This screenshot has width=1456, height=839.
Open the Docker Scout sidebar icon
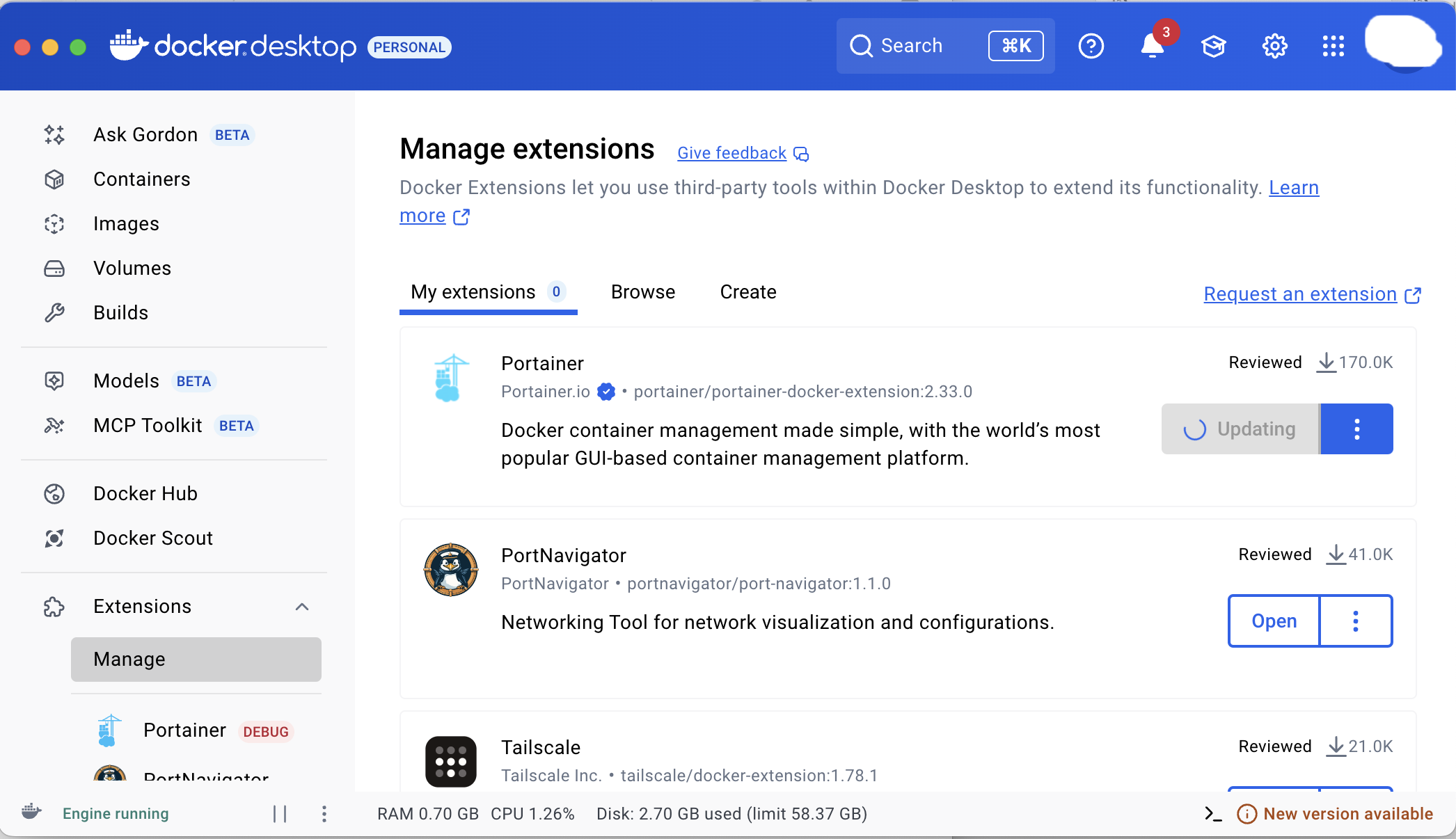point(54,538)
